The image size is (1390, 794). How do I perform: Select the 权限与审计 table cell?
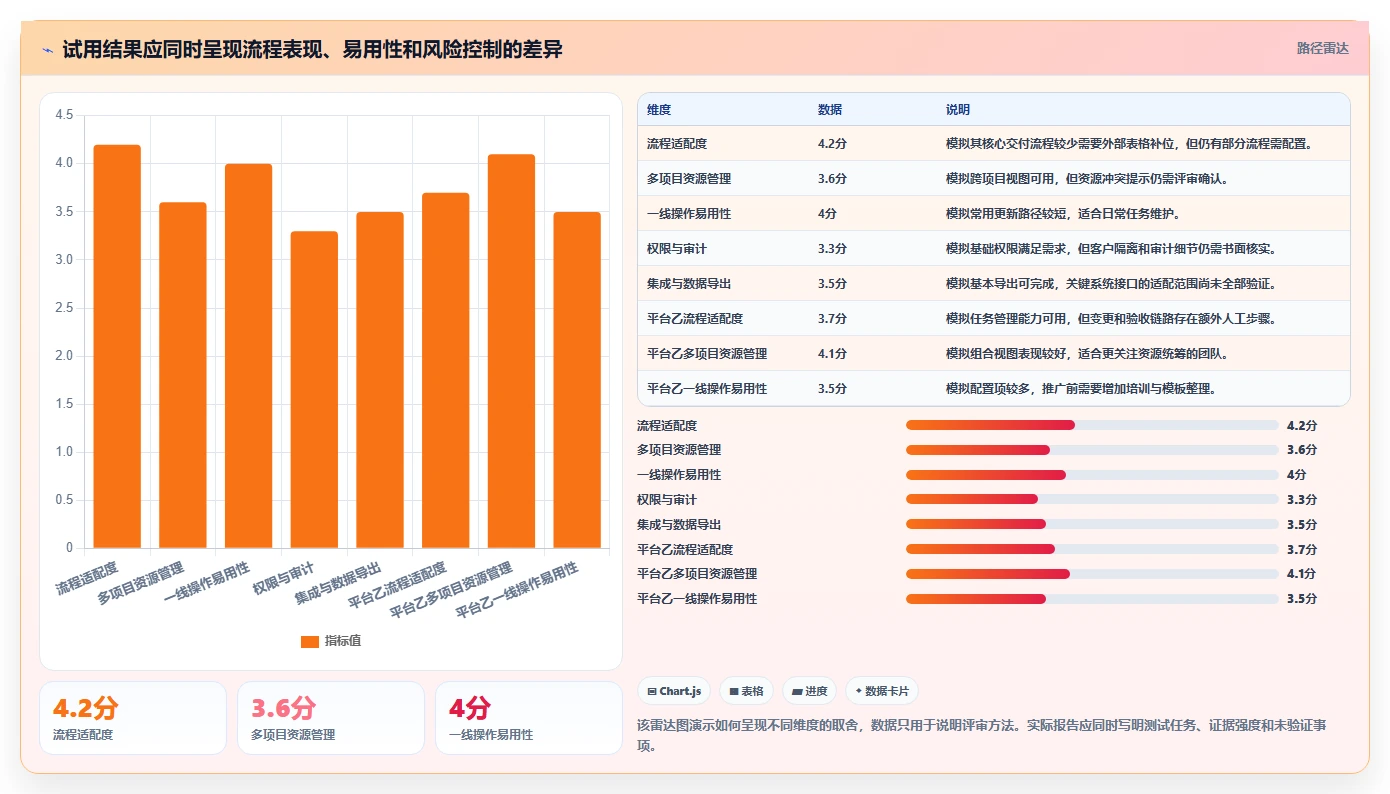(723, 248)
